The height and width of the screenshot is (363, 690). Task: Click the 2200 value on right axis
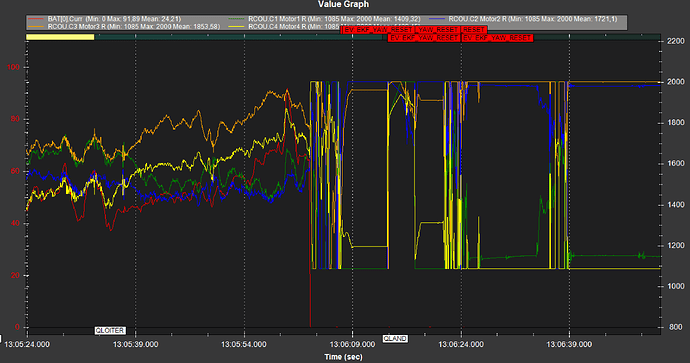click(x=675, y=41)
